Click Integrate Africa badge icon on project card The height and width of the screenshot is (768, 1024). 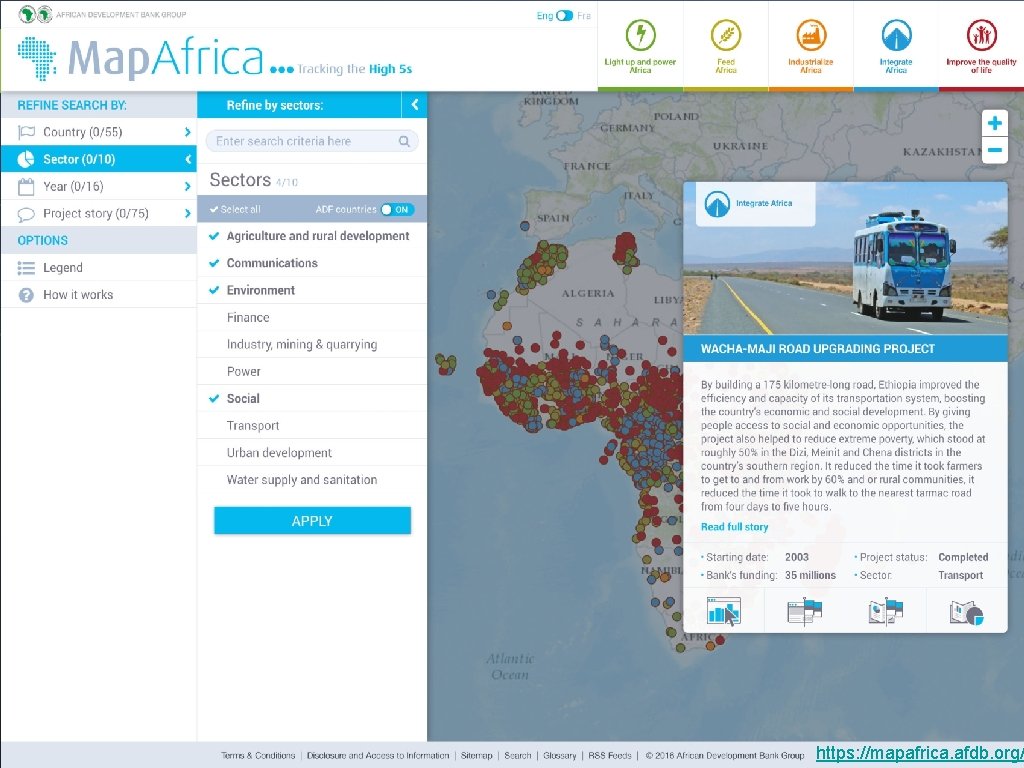[717, 204]
